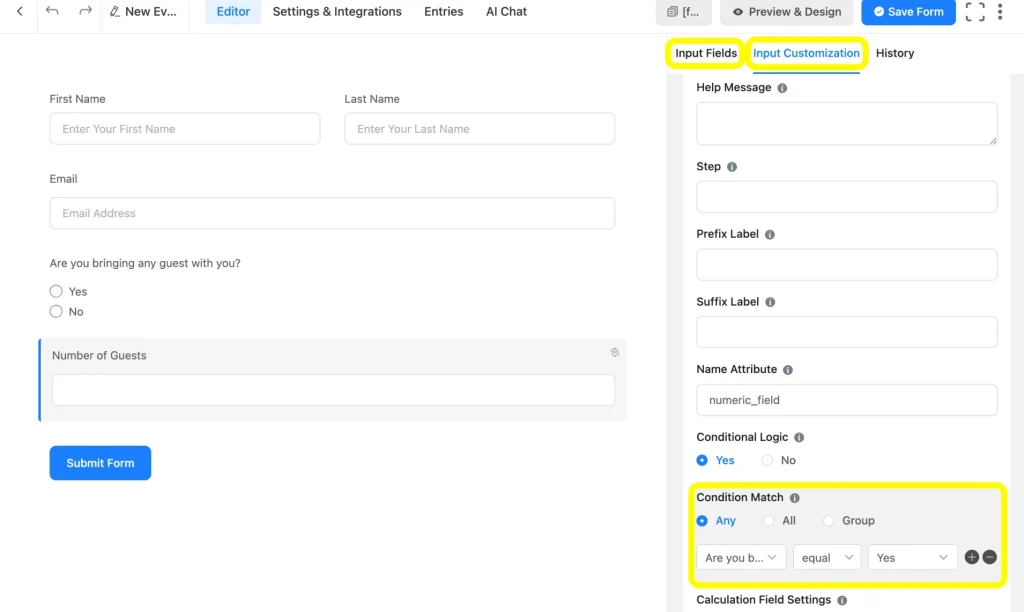Click the Last Name input field
This screenshot has height=612, width=1024.
pos(479,129)
